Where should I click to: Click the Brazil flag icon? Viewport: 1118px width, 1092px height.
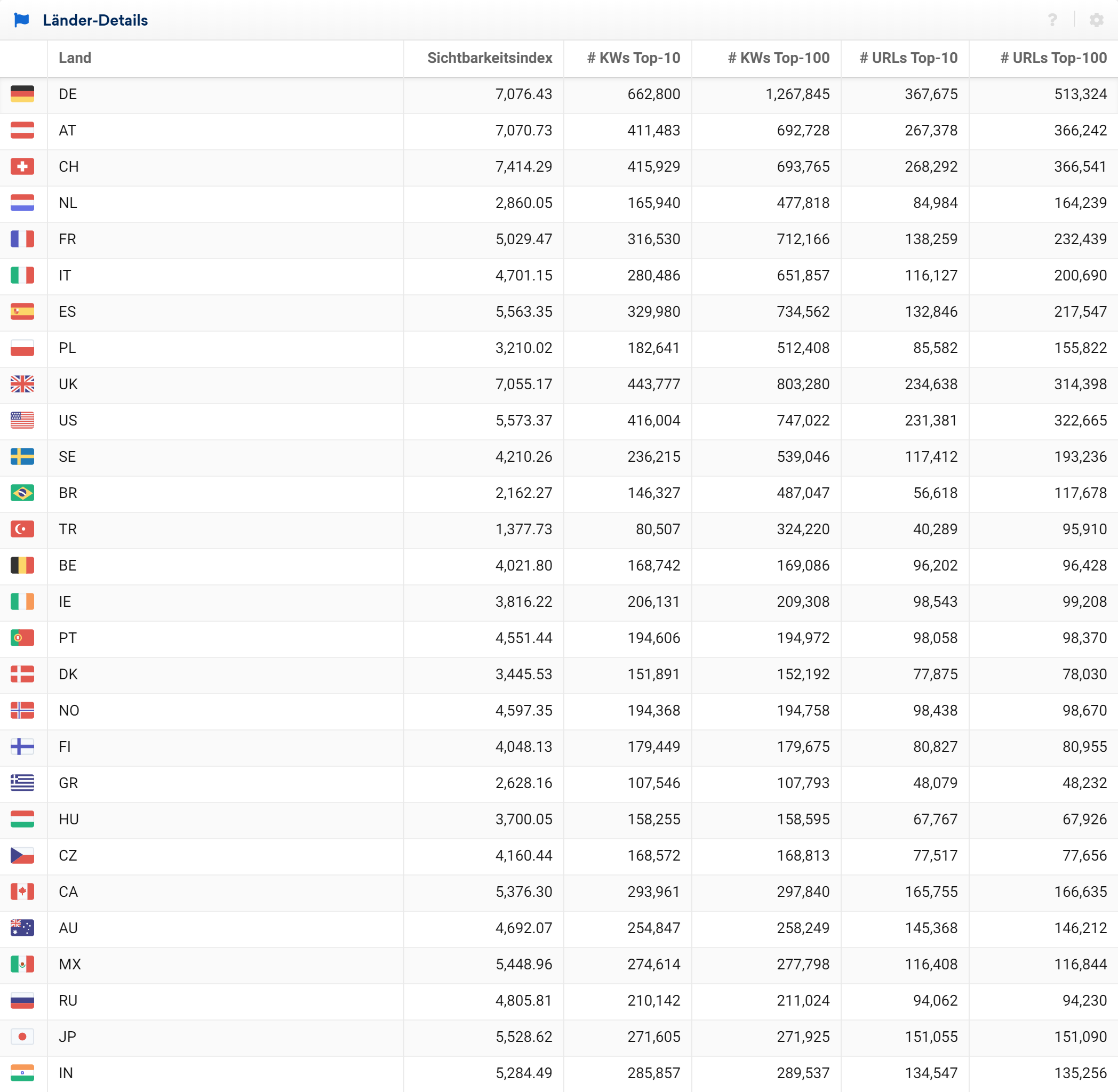click(x=22, y=493)
